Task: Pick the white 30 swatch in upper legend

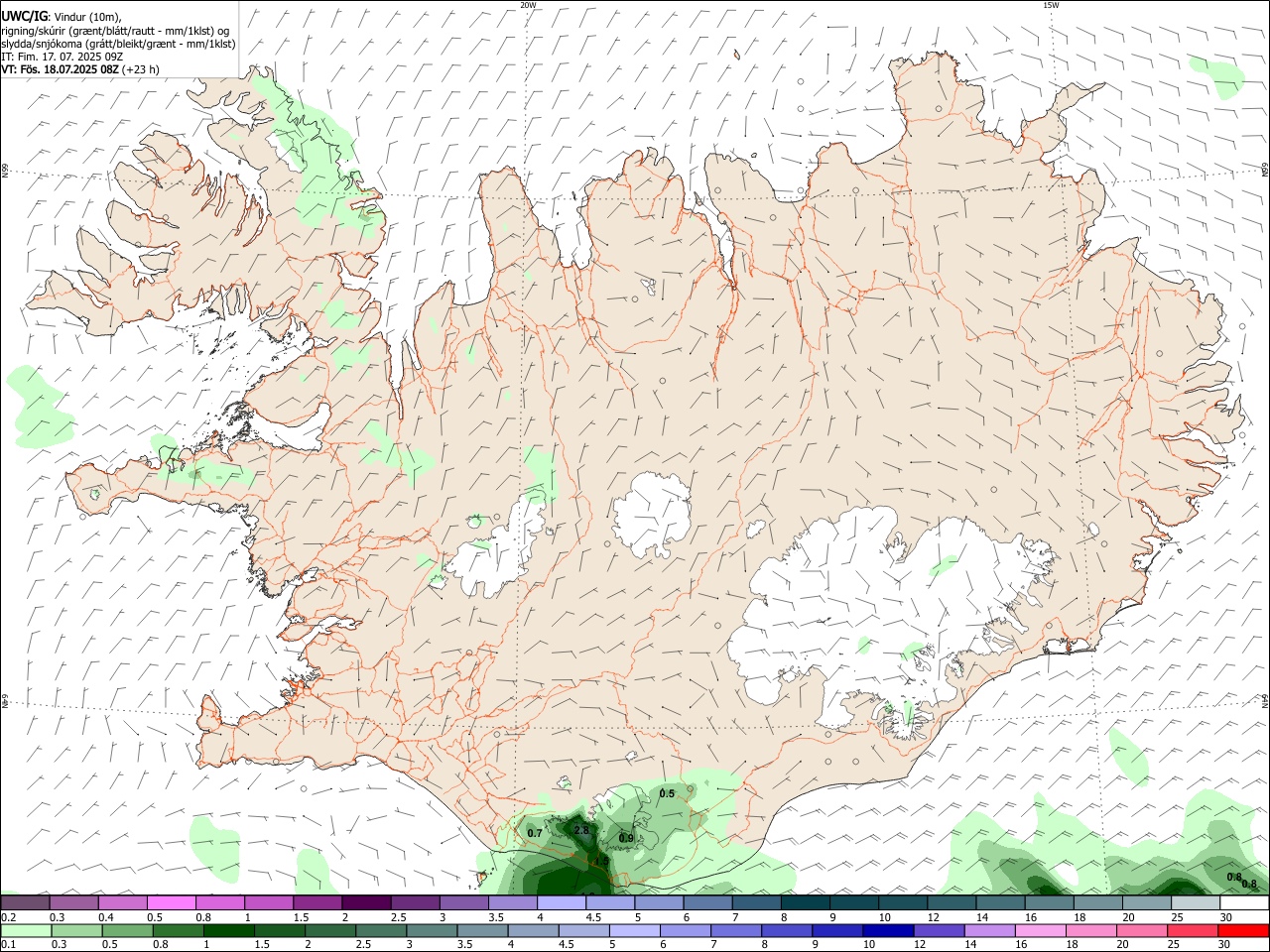Action: 1242,902
